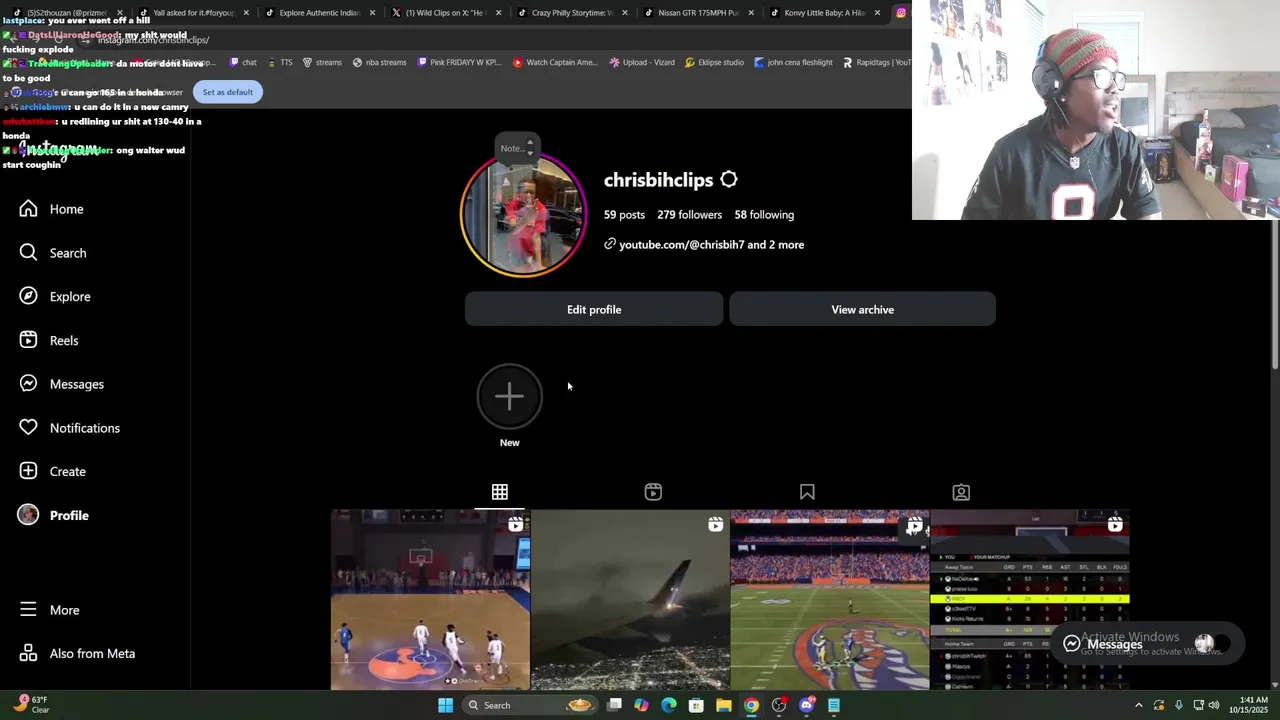The width and height of the screenshot is (1280, 720).
Task: Open the TTS bookmark
Action: [x=279, y=62]
